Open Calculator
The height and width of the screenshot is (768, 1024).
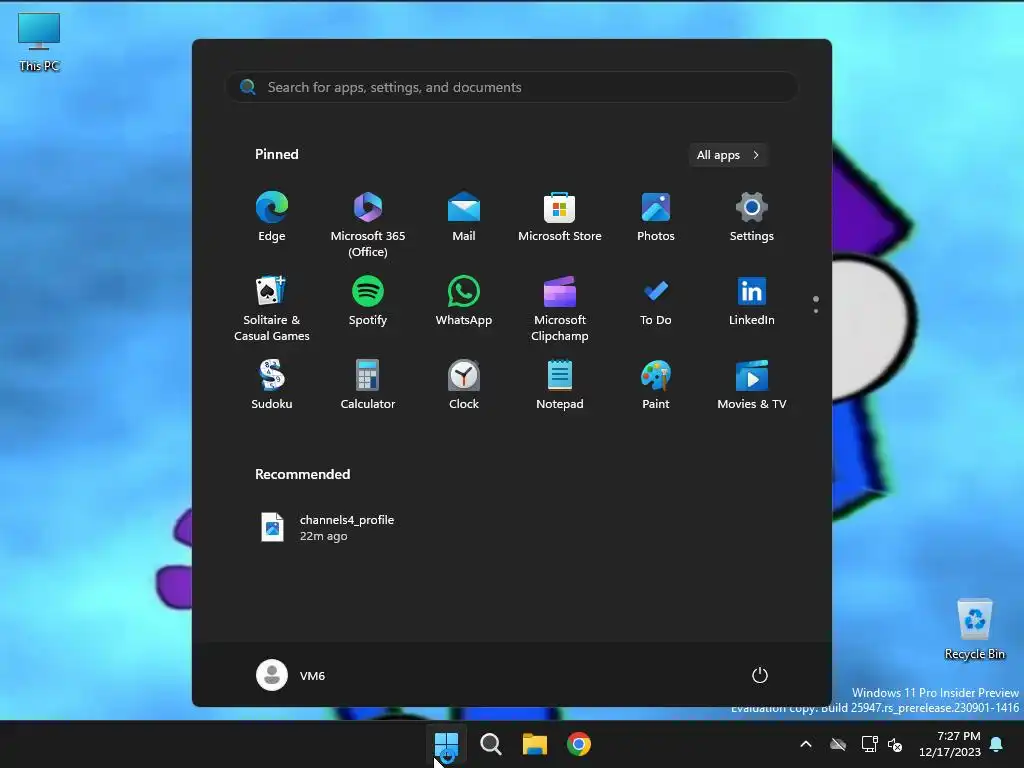[368, 385]
